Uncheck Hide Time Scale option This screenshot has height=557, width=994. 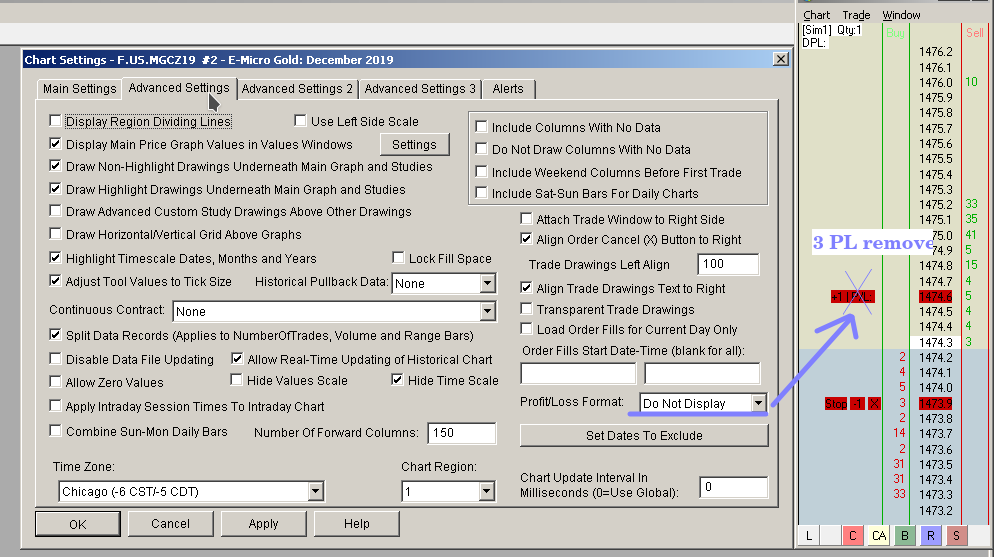[397, 380]
